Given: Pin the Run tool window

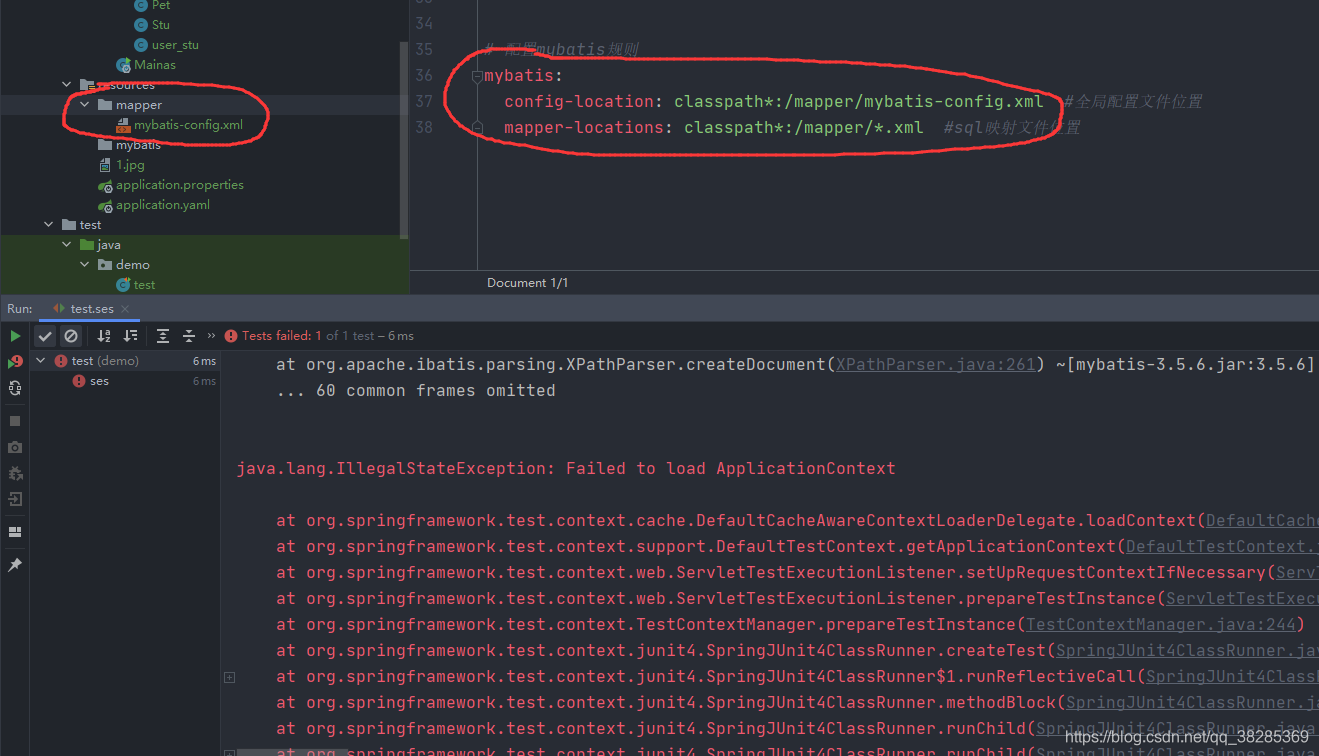Looking at the screenshot, I should point(15,563).
